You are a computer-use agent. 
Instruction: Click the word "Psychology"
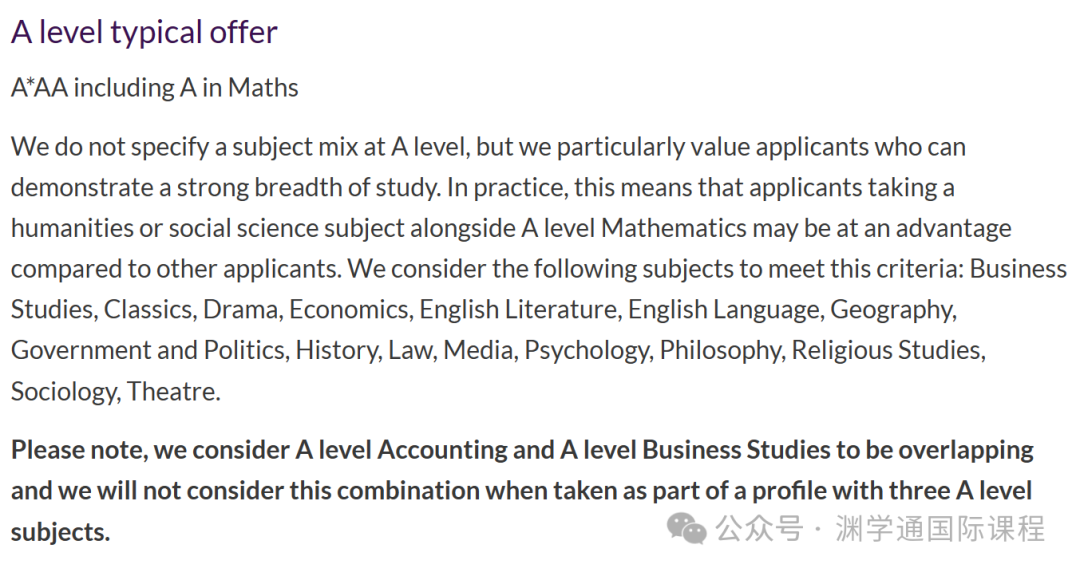(x=586, y=350)
